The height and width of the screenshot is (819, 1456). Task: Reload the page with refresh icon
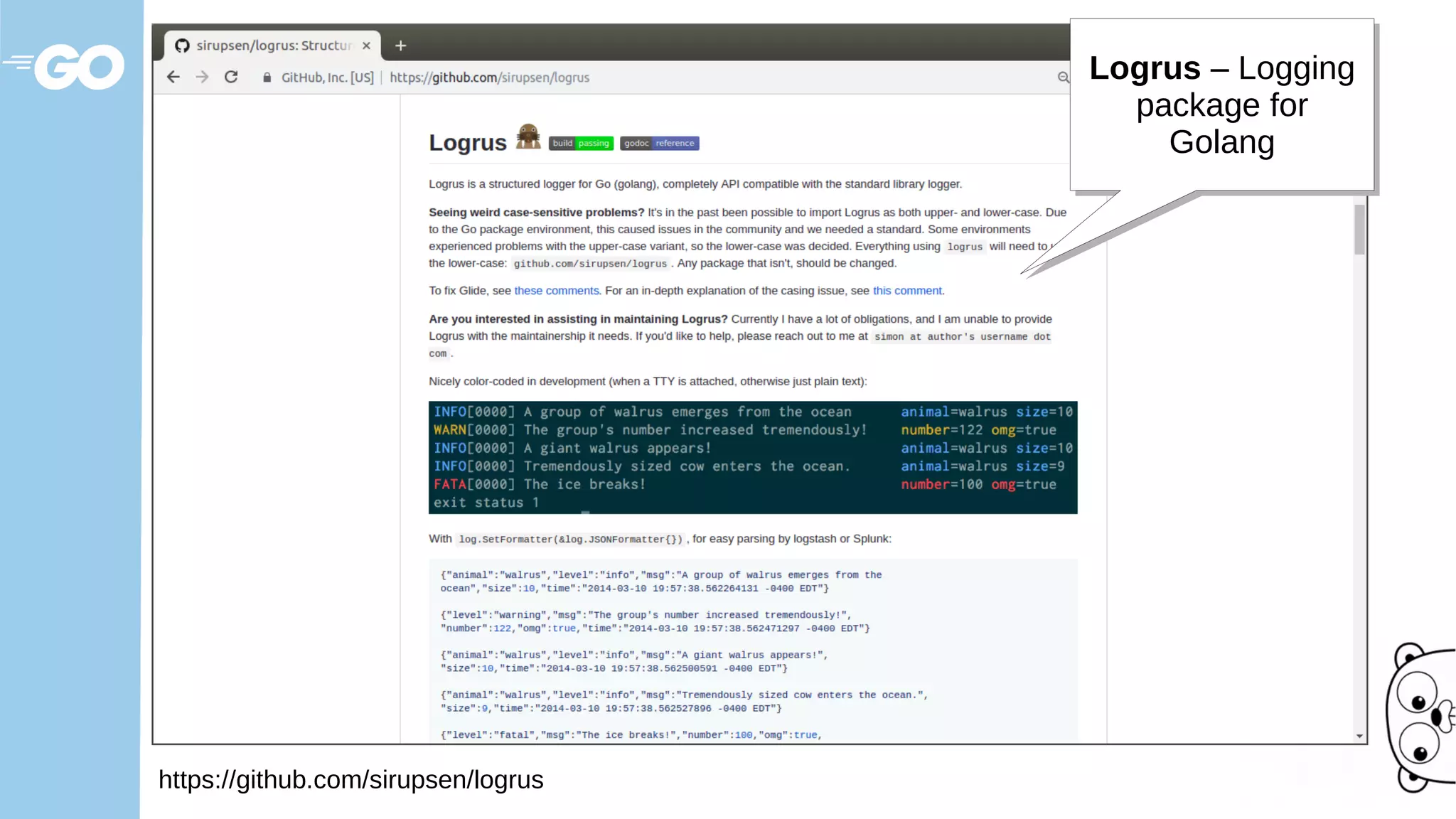click(x=231, y=77)
